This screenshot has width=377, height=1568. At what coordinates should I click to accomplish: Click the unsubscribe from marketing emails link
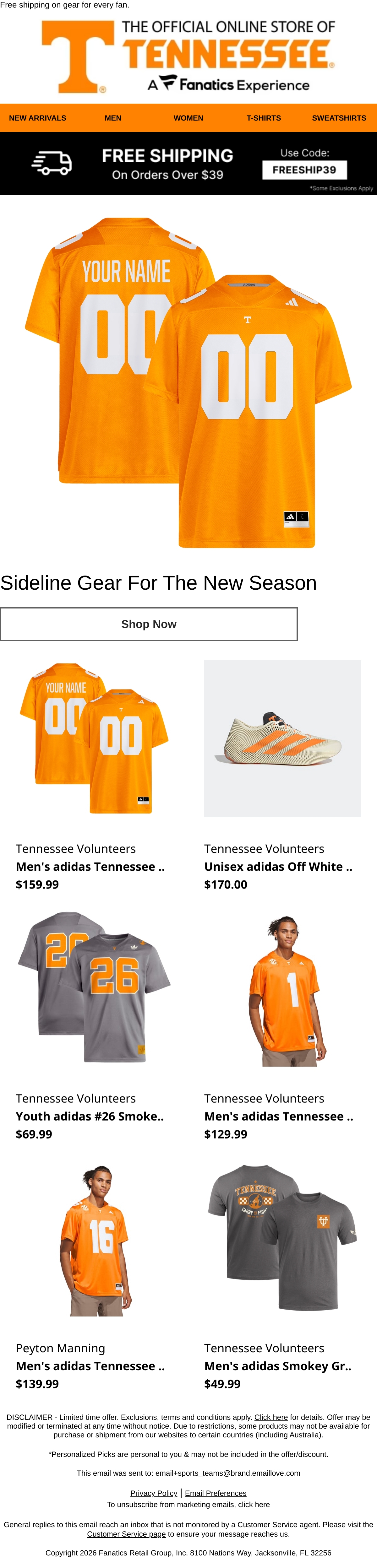point(188,1504)
